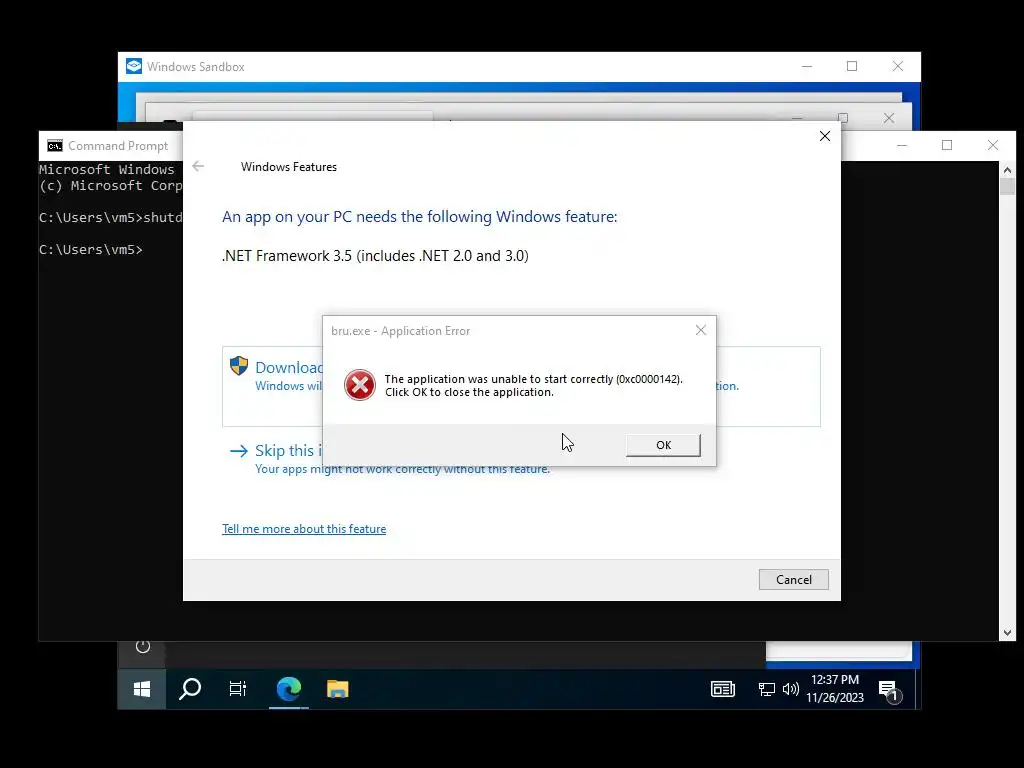Open taskbar Search
This screenshot has height=768, width=1024.
(x=190, y=689)
